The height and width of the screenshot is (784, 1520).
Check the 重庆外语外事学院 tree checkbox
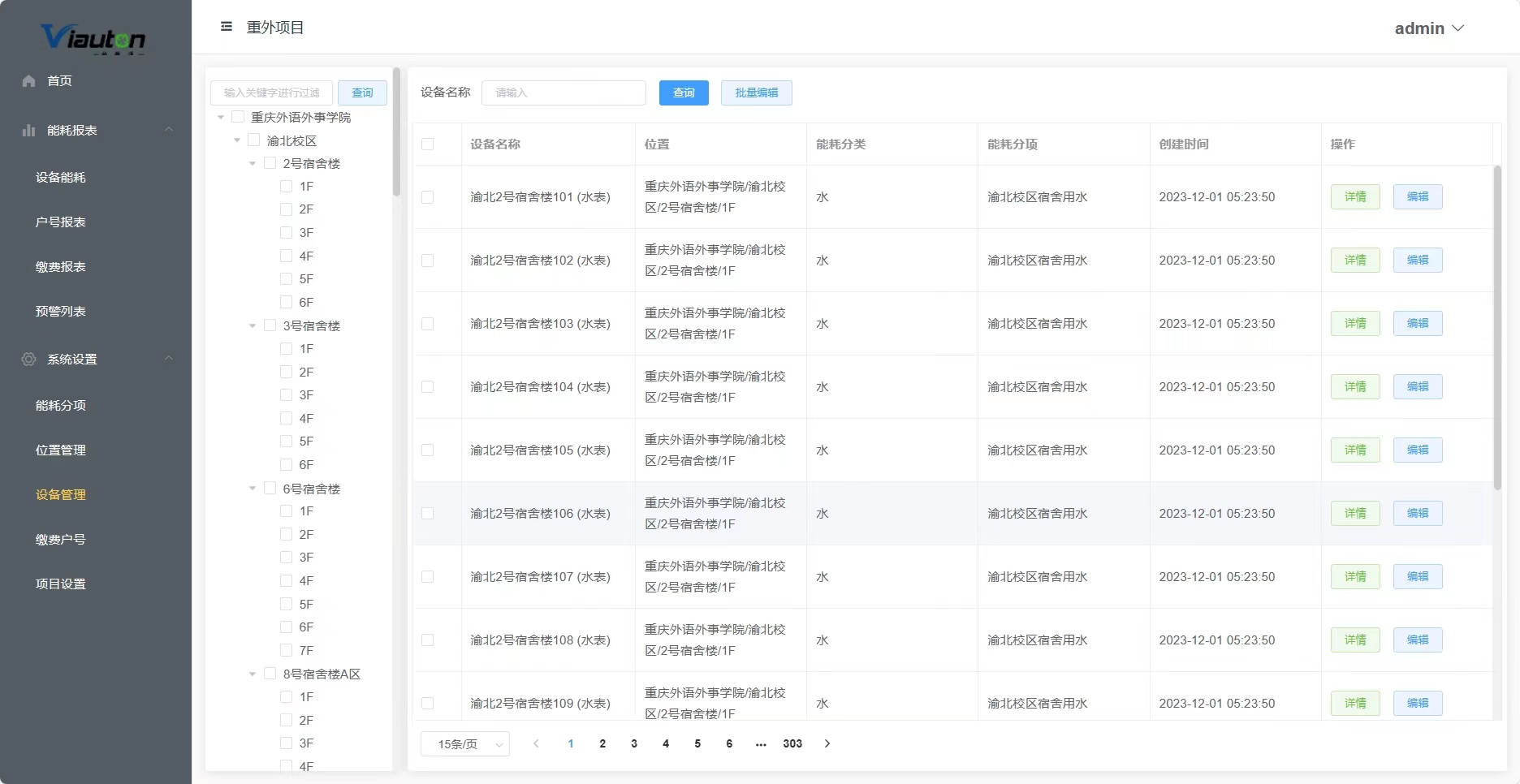pyautogui.click(x=238, y=117)
